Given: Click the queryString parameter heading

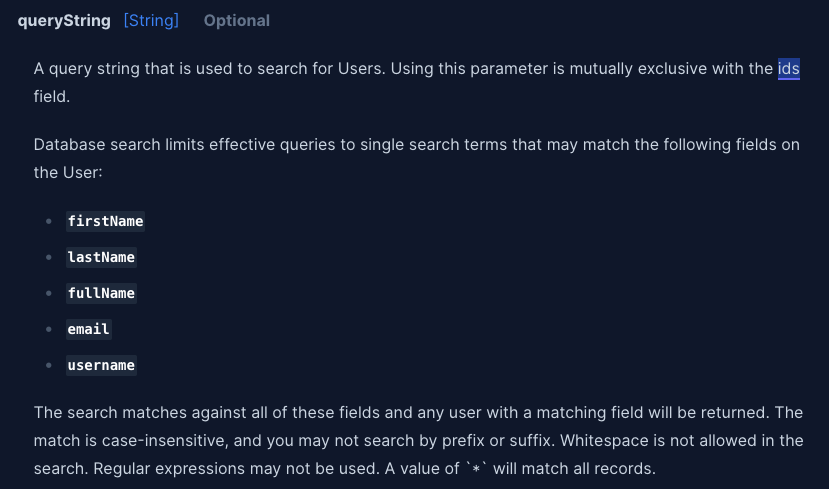Looking at the screenshot, I should [x=64, y=21].
